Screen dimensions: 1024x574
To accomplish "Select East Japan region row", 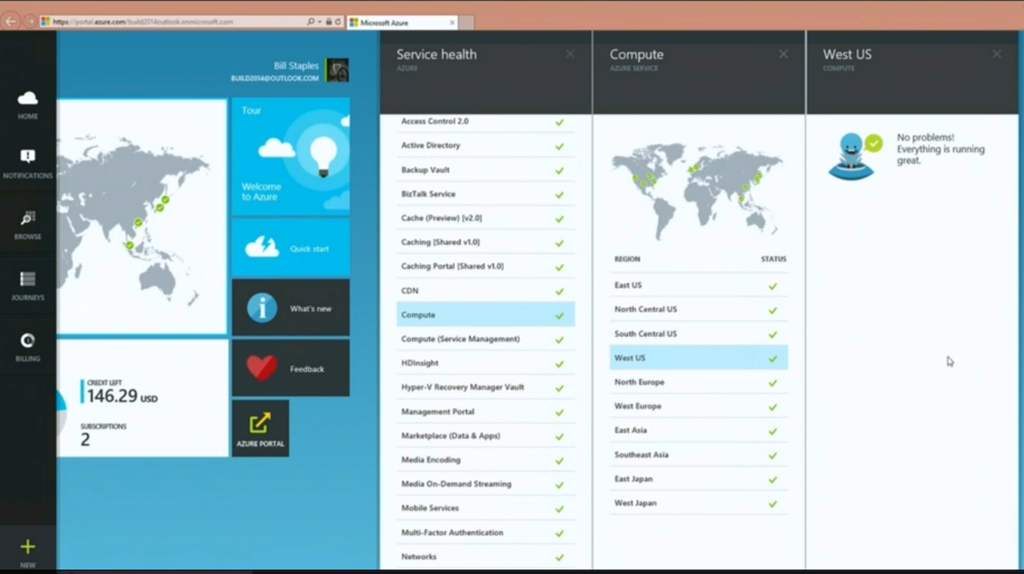I will pos(698,479).
